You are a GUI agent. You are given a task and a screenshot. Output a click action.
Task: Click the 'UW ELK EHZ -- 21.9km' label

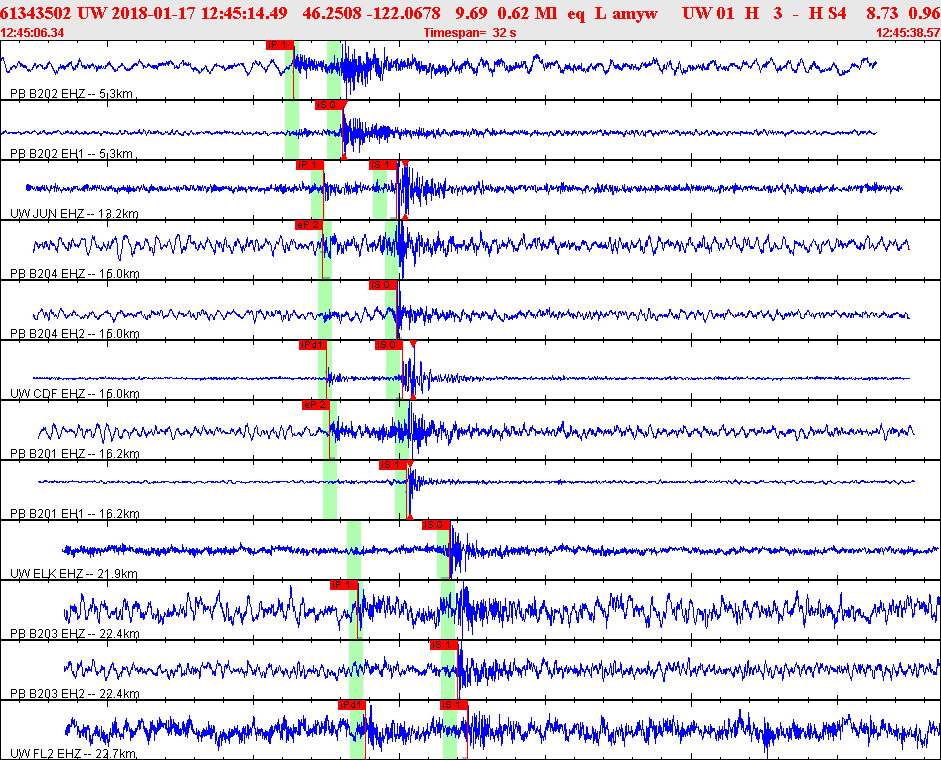pyautogui.click(x=74, y=574)
